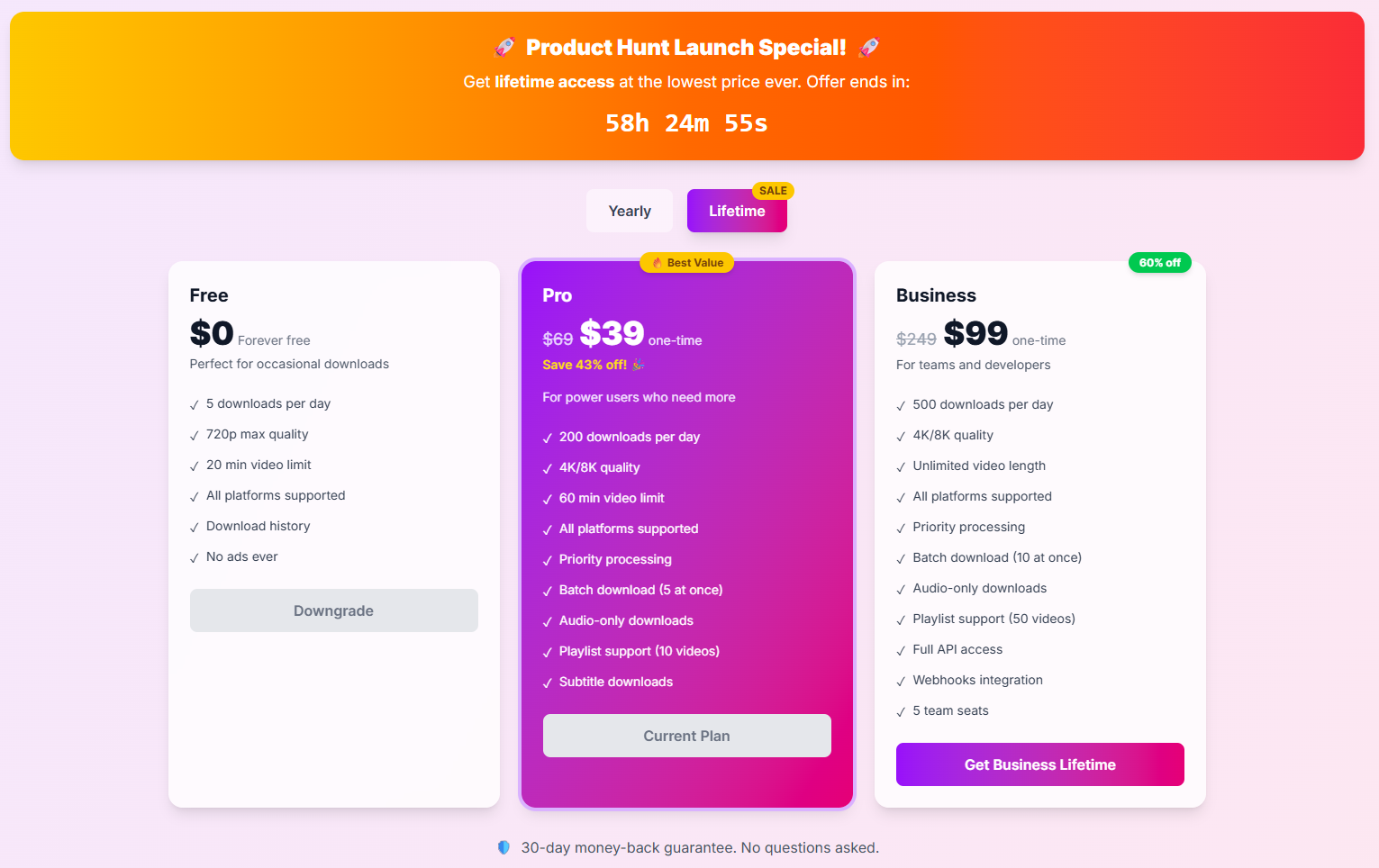Click Get Business Lifetime button
The width and height of the screenshot is (1379, 868).
click(x=1039, y=764)
